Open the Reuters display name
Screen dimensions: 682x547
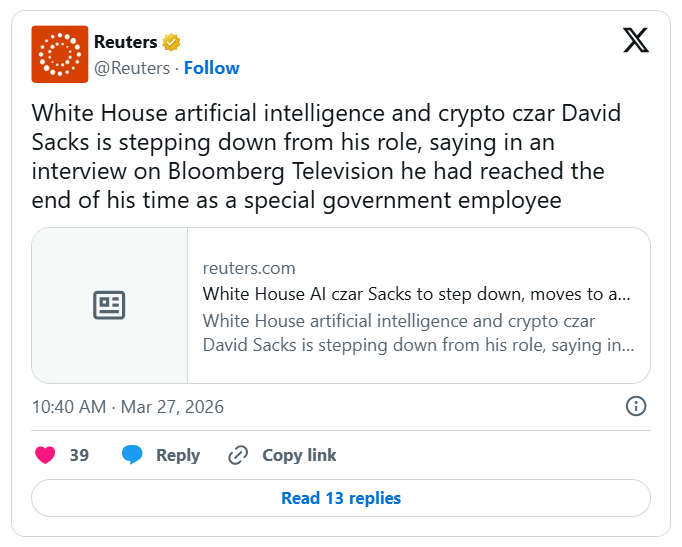click(125, 42)
